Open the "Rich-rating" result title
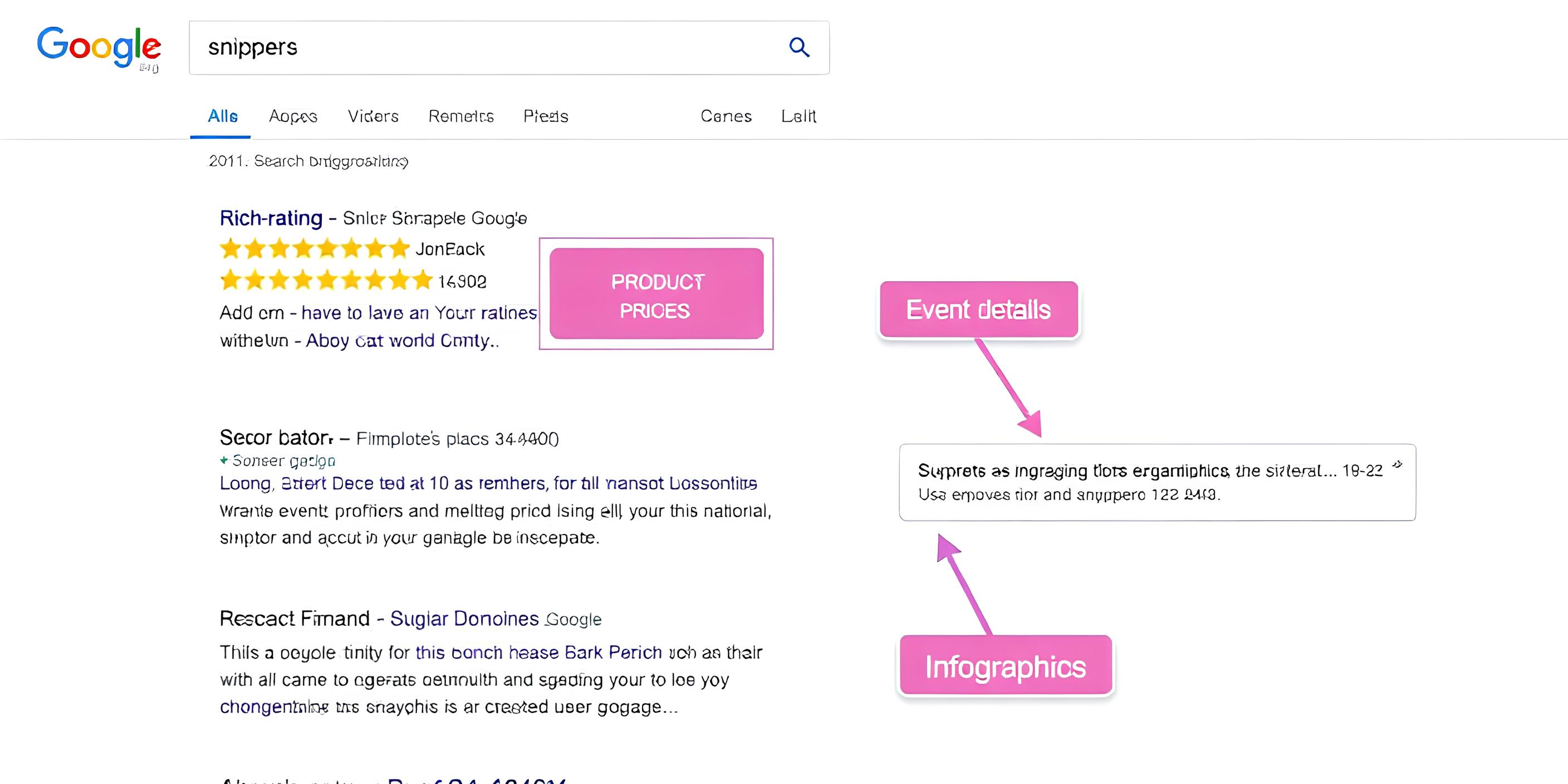Screen dimensions: 1568x784 tap(271, 218)
